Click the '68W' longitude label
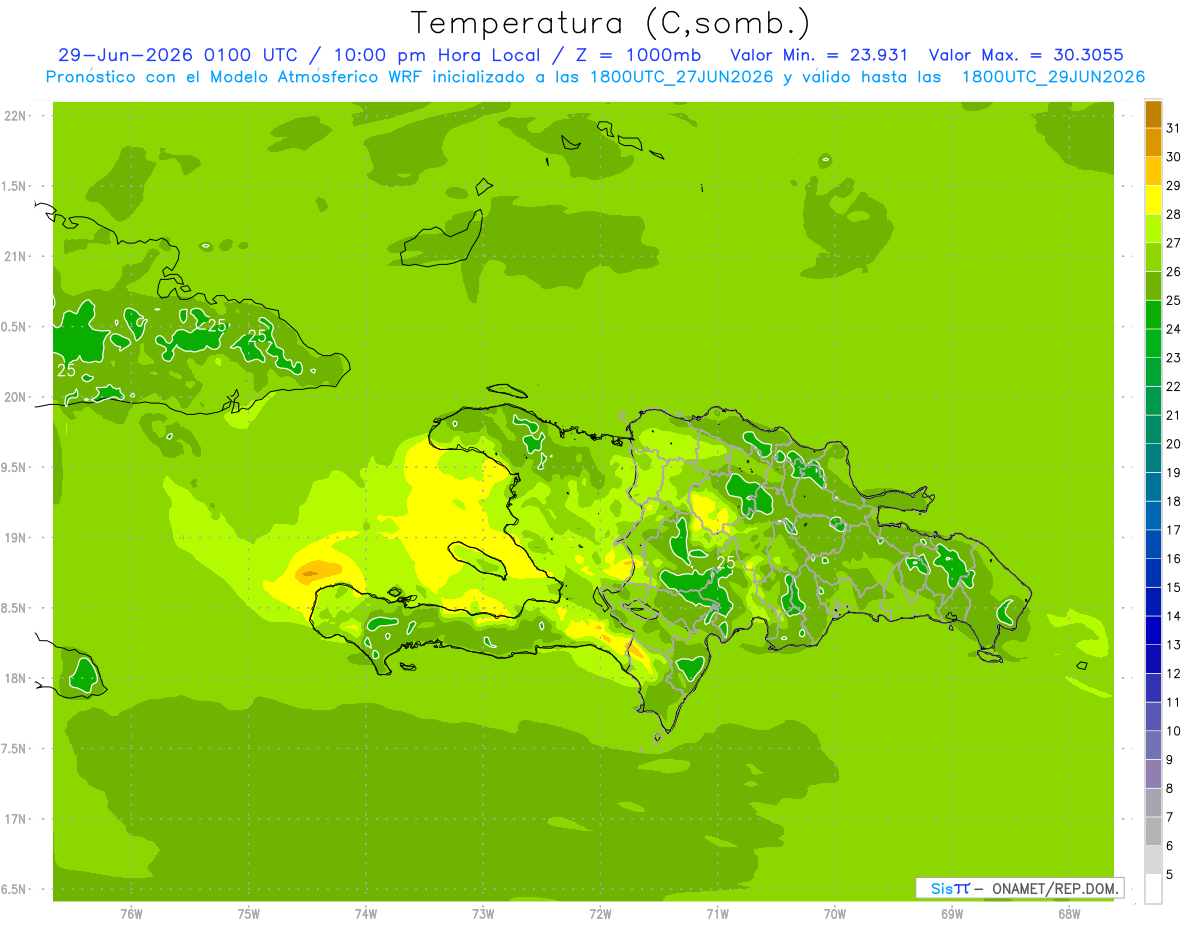This screenshot has height=927, width=1200. (x=1069, y=913)
